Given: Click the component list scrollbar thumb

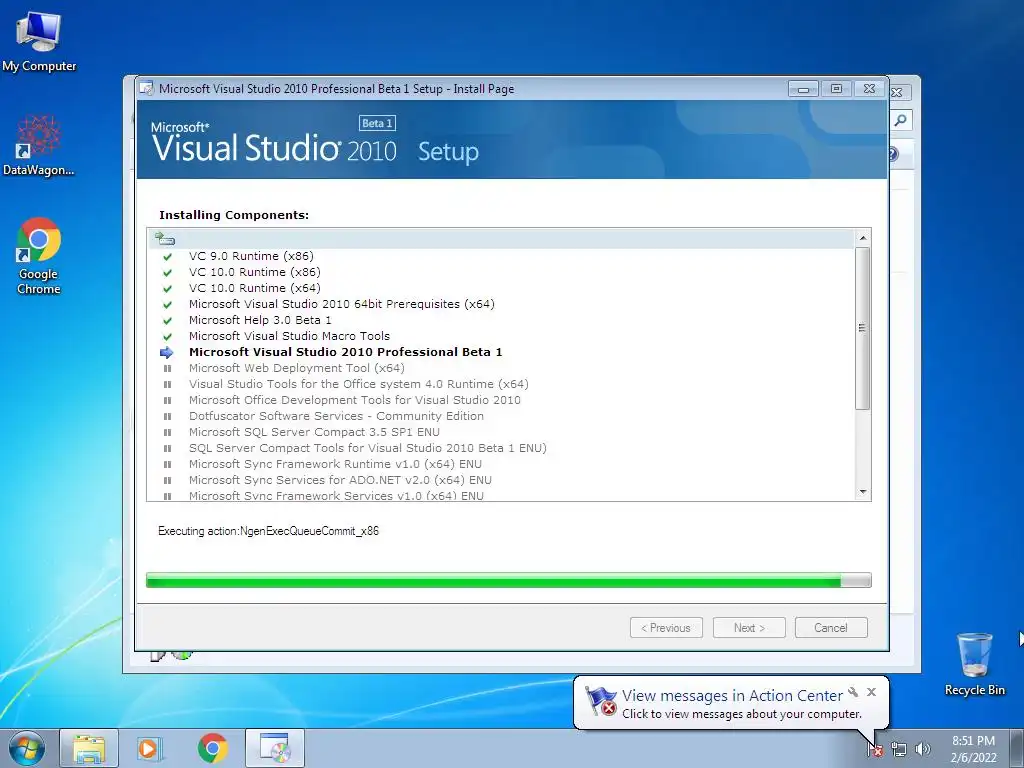Looking at the screenshot, I should tap(863, 328).
